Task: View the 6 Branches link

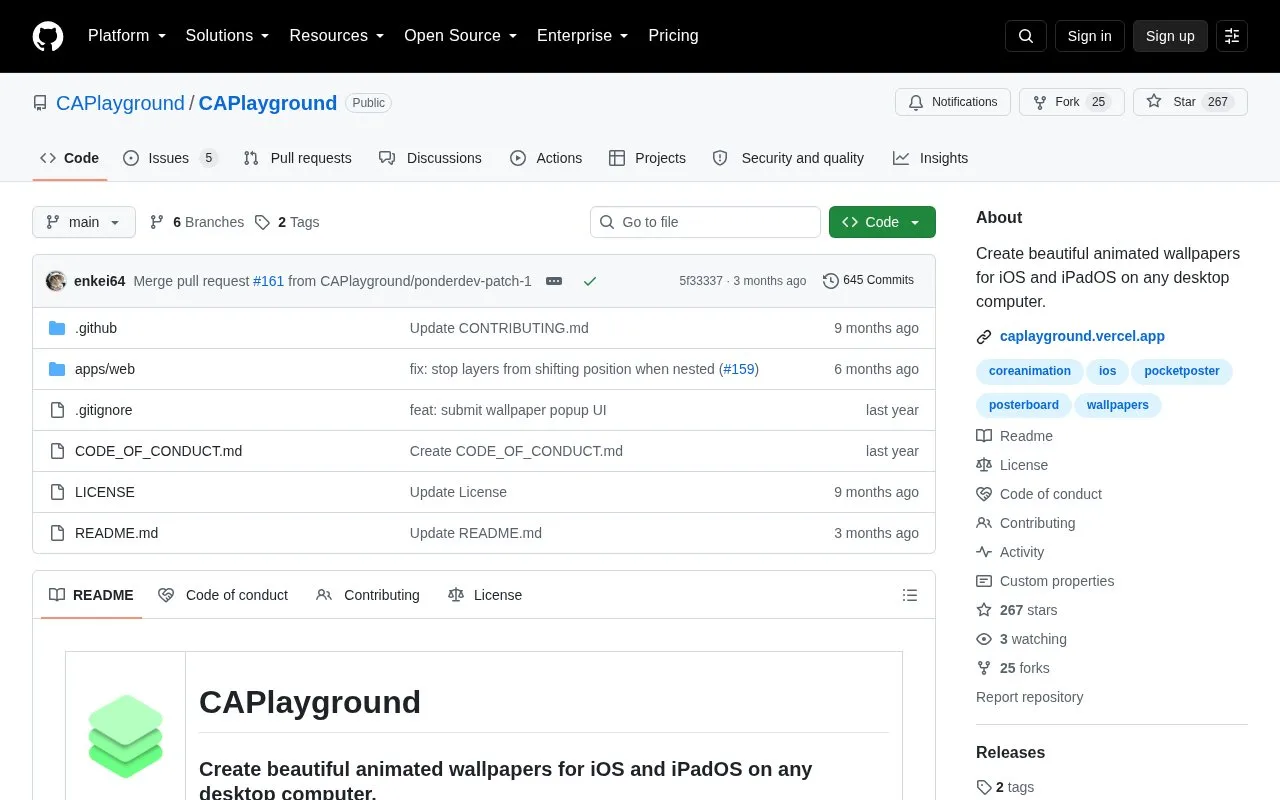Action: click(x=197, y=222)
